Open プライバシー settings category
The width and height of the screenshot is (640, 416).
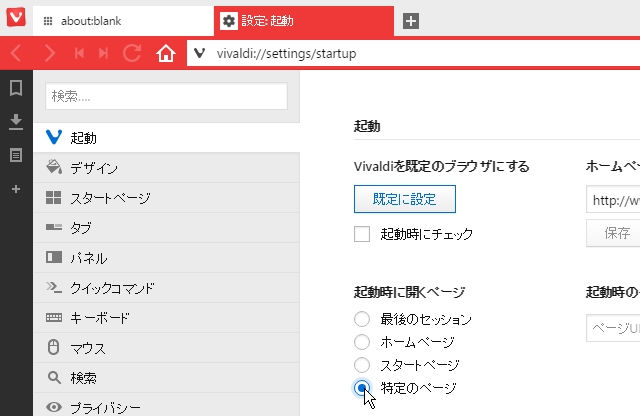click(167, 406)
